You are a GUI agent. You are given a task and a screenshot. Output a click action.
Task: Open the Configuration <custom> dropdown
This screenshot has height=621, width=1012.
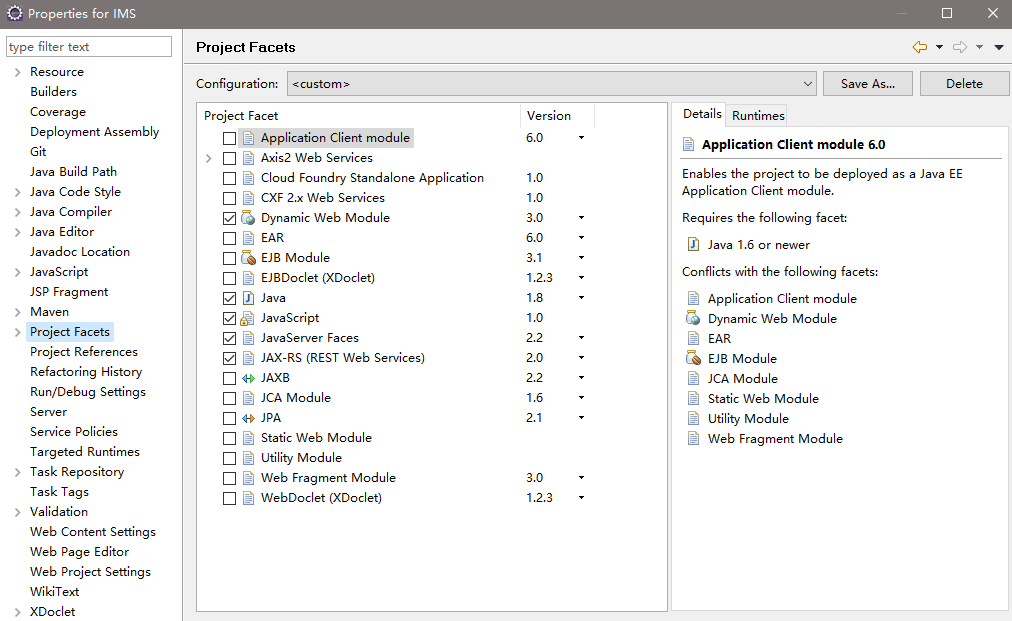click(x=552, y=84)
